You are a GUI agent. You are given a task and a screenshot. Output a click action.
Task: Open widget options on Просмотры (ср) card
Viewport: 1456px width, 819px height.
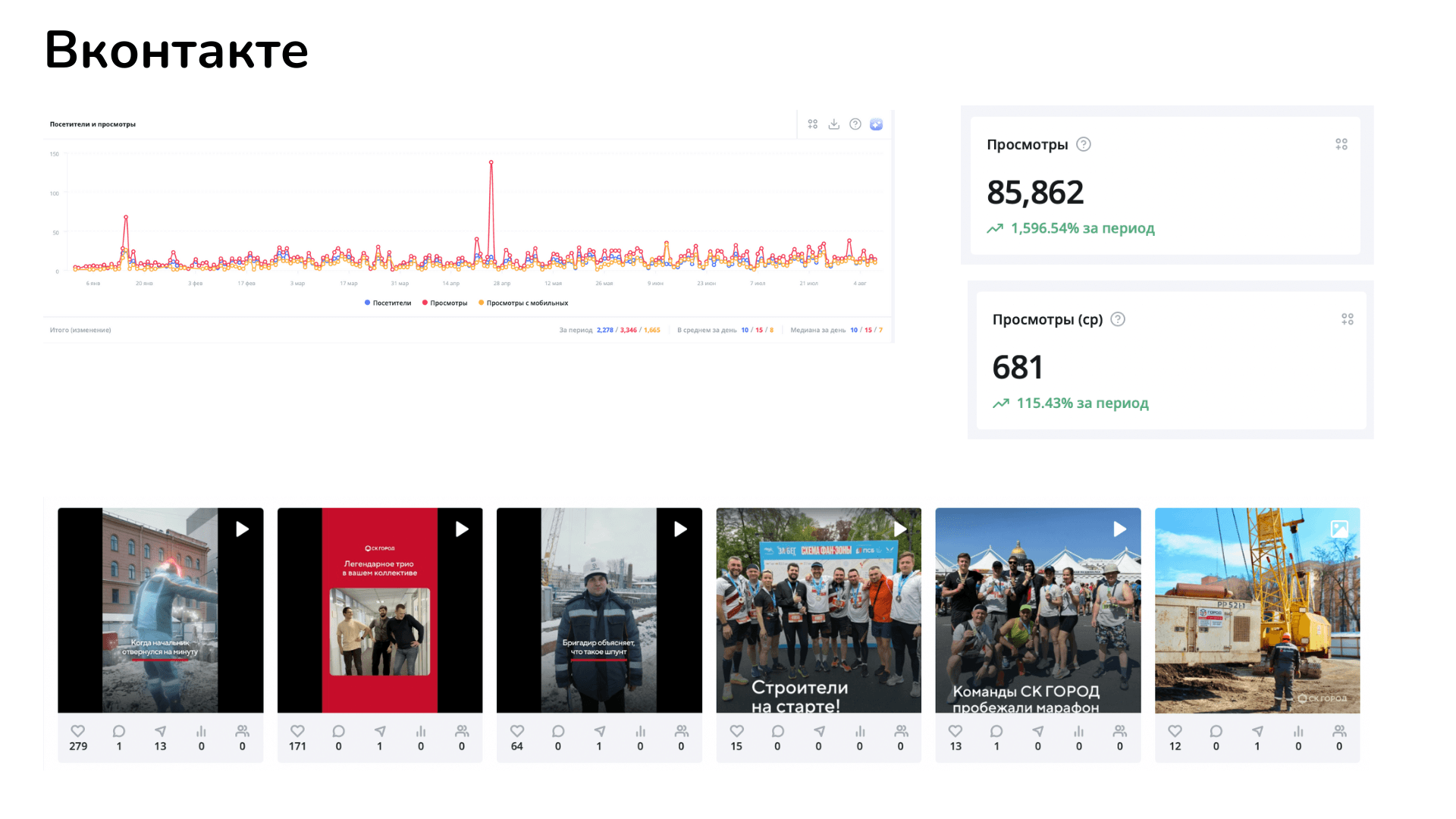pos(1347,319)
